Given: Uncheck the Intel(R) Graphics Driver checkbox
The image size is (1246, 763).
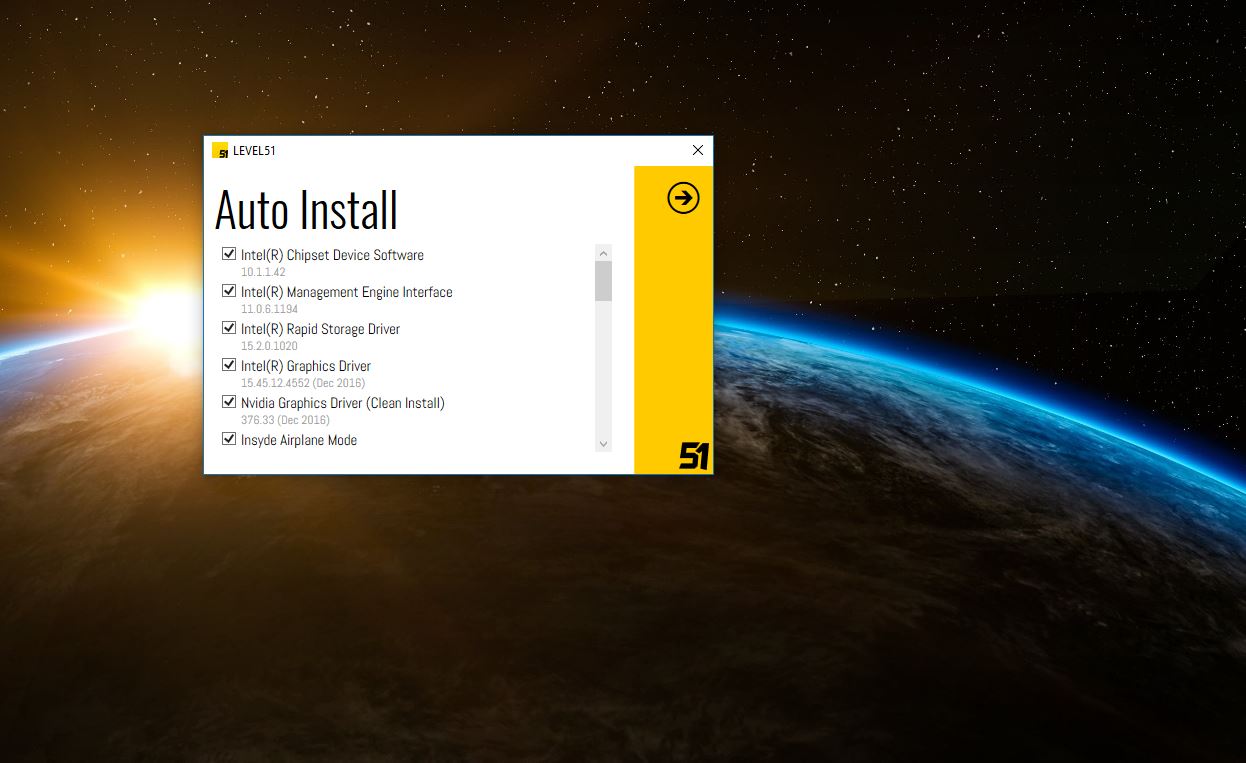Looking at the screenshot, I should pos(229,365).
